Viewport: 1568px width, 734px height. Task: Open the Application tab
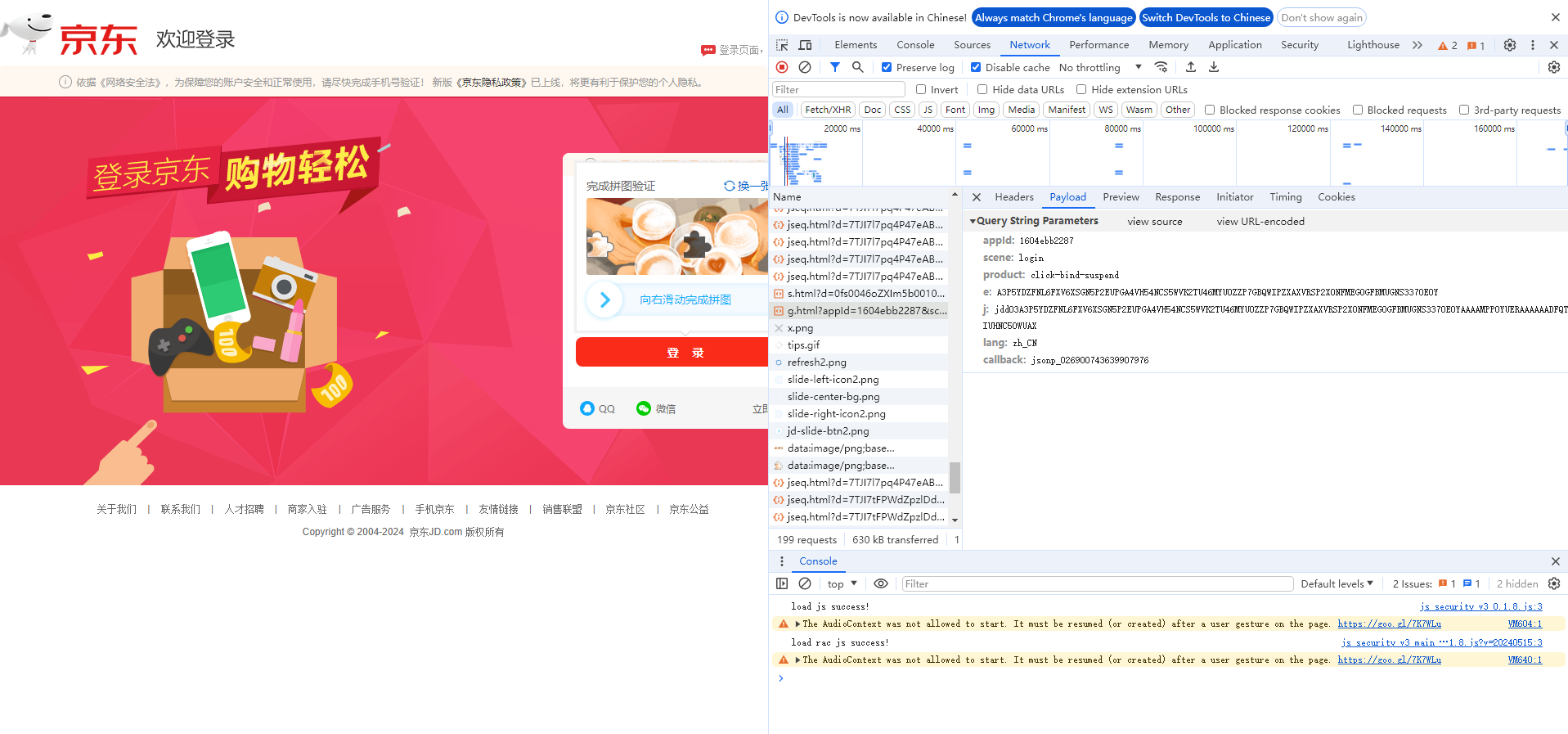click(x=1234, y=45)
